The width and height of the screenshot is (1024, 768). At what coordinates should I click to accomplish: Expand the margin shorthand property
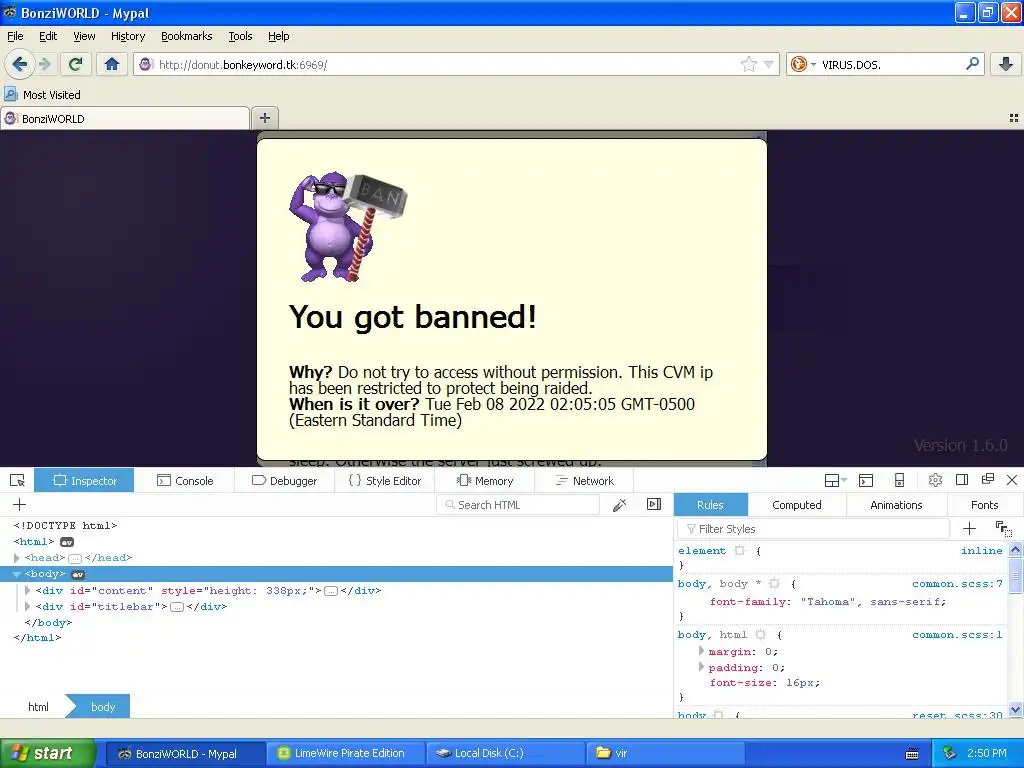click(x=701, y=651)
